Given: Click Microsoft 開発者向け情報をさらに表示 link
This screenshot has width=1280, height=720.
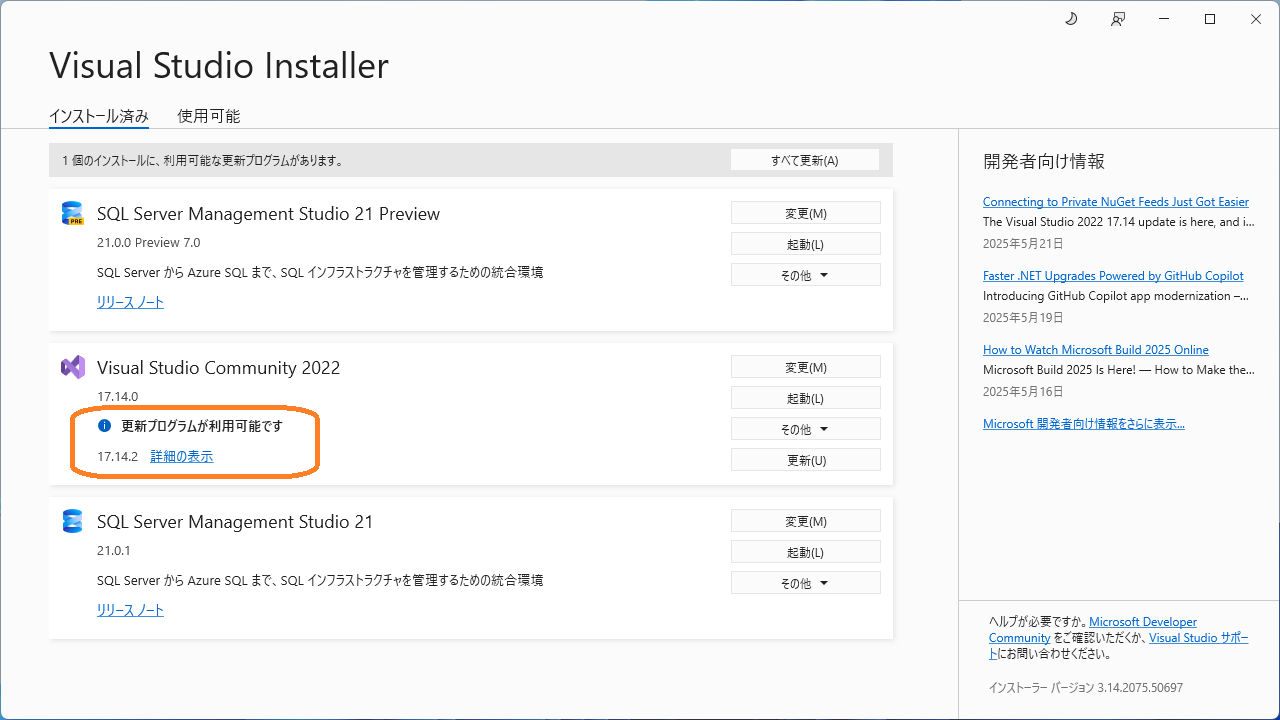Looking at the screenshot, I should [1084, 424].
